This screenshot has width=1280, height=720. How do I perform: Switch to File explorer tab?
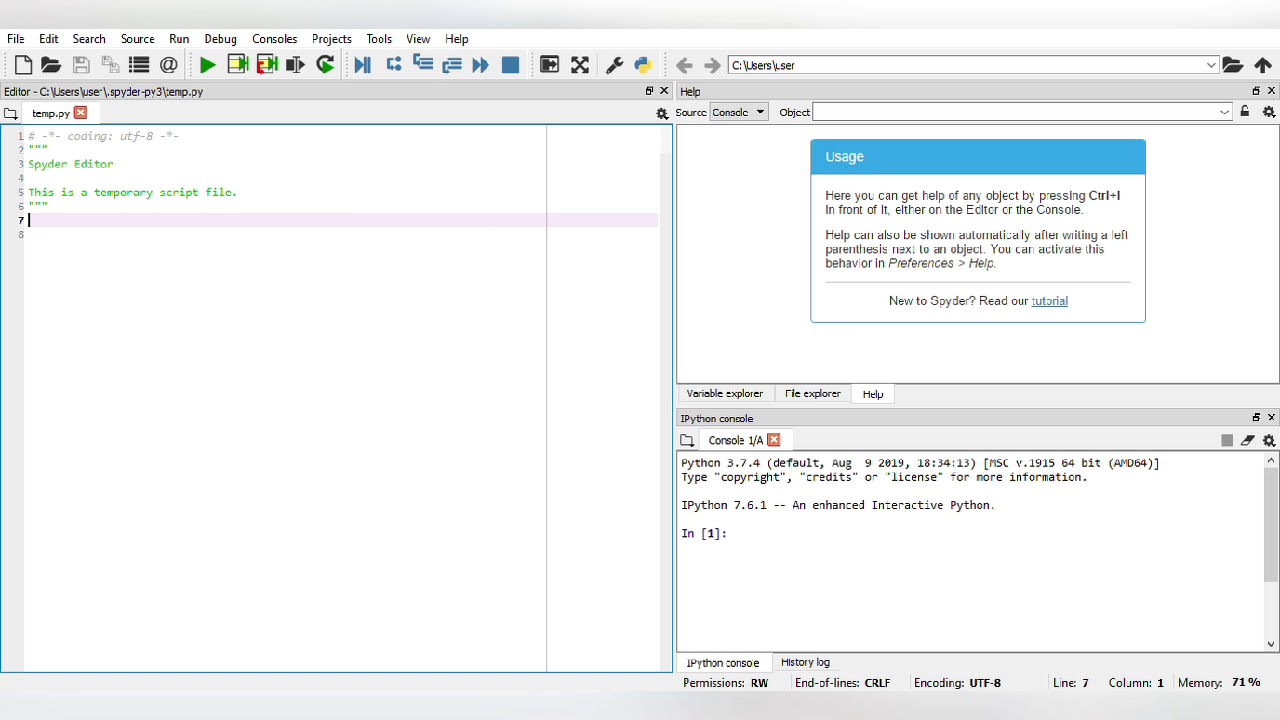point(813,394)
